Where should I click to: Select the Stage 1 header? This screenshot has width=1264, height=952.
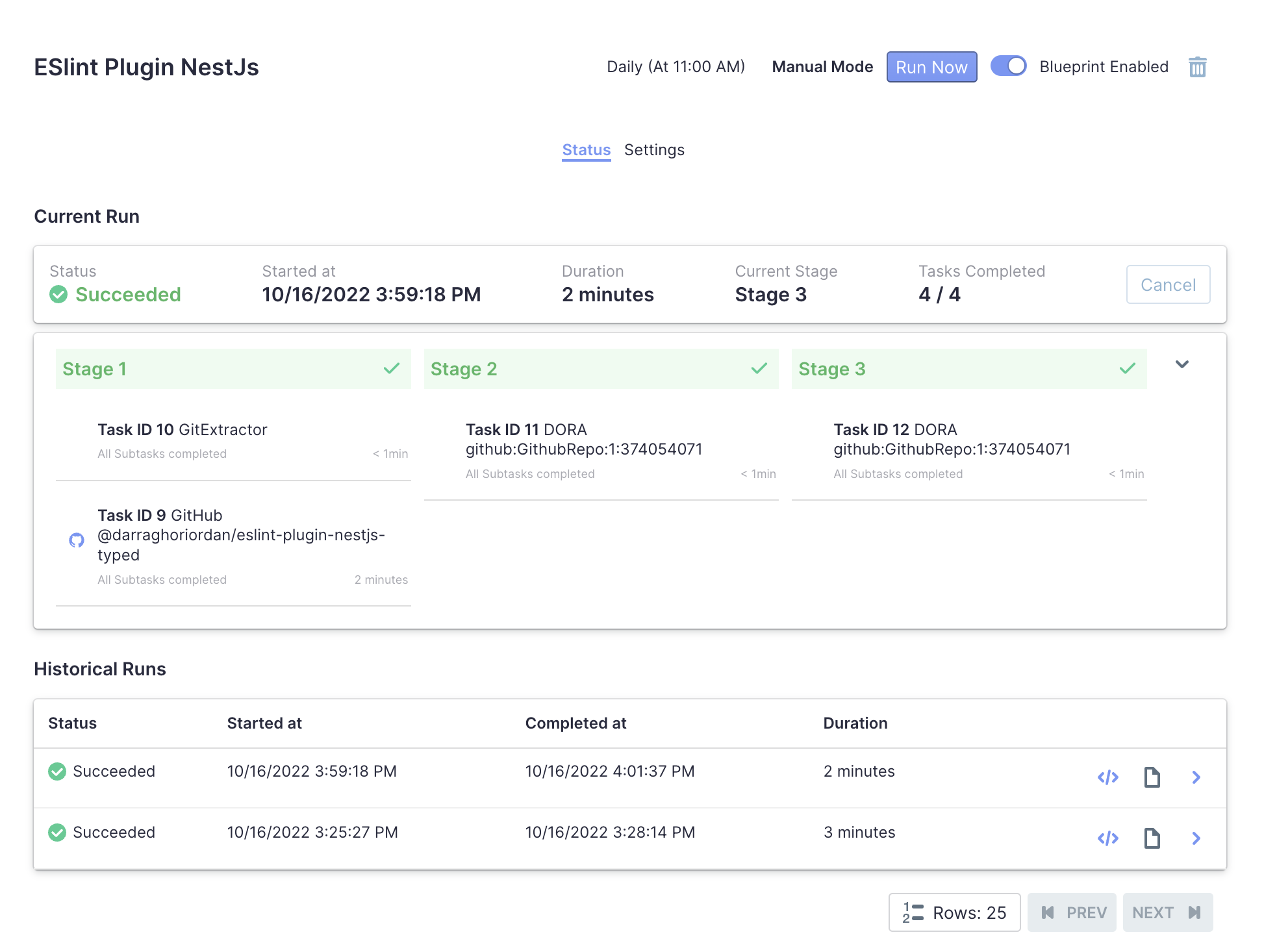click(x=233, y=369)
